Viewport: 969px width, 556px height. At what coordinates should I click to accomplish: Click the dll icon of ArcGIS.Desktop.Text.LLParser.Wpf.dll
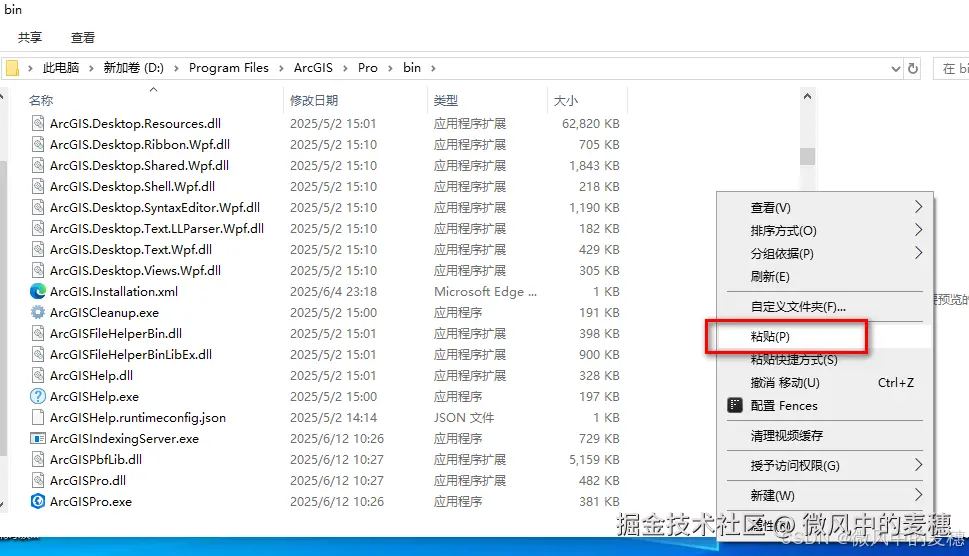(x=38, y=228)
